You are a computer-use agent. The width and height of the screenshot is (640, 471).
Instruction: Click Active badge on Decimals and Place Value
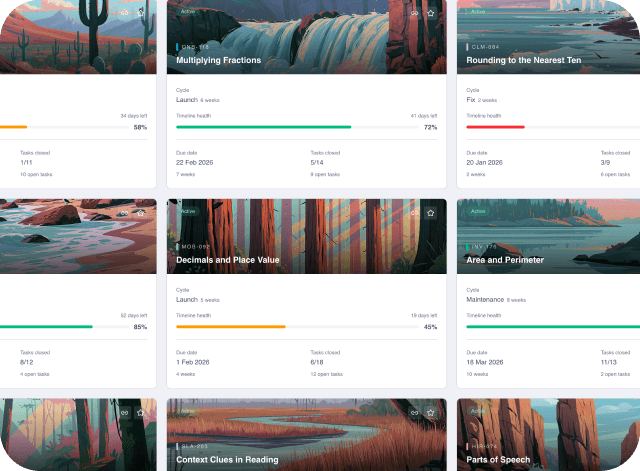click(188, 211)
